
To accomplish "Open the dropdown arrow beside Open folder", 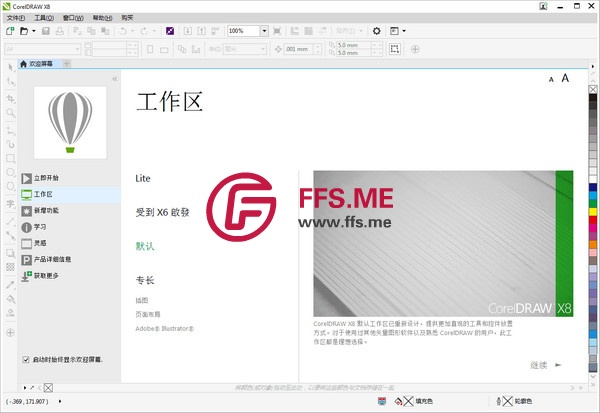I will coord(34,31).
